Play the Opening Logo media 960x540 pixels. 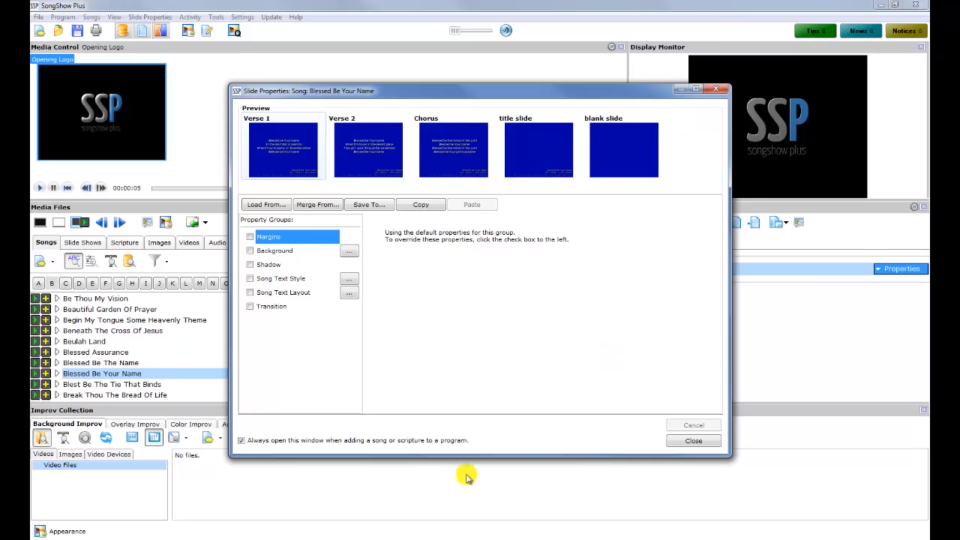click(x=40, y=188)
